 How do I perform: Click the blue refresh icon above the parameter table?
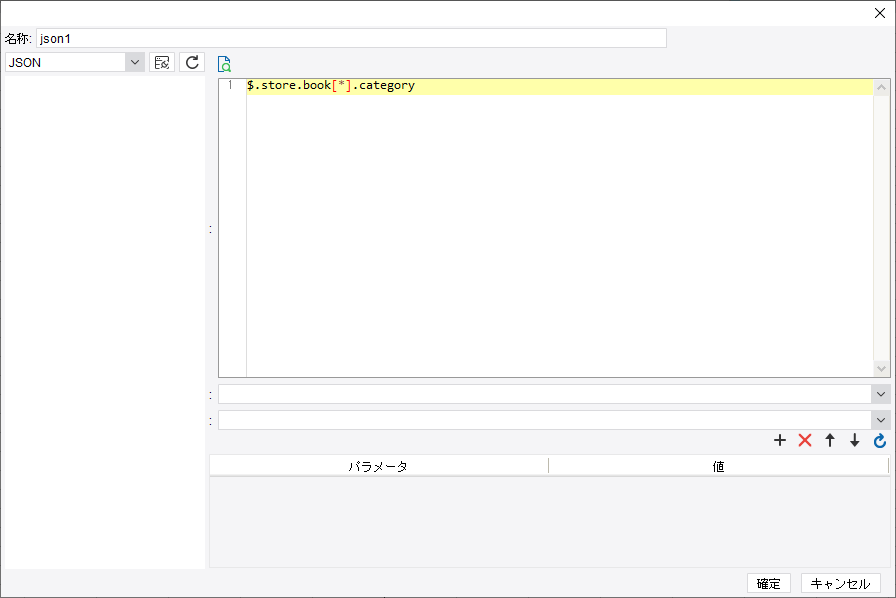(x=879, y=440)
